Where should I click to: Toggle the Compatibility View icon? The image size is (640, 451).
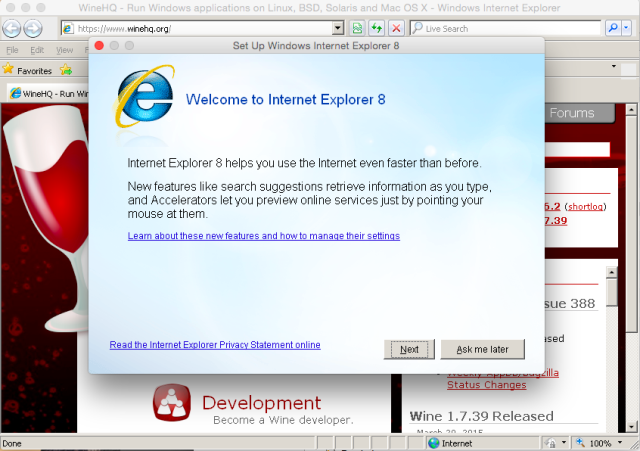point(357,28)
